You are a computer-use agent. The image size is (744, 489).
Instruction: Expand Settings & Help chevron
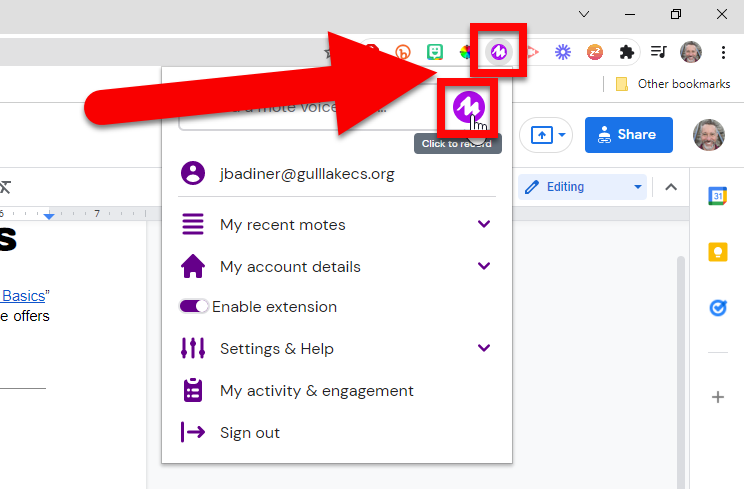click(484, 348)
